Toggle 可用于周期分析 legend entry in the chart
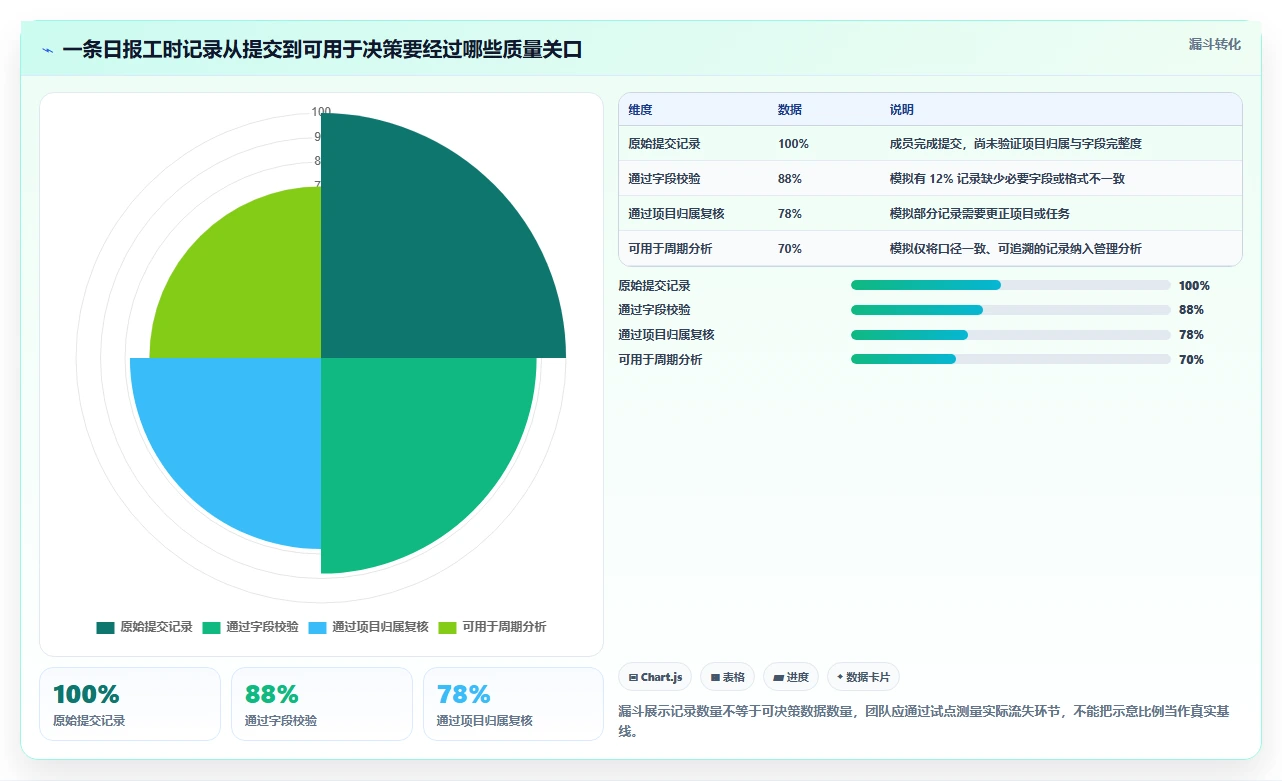 492,627
